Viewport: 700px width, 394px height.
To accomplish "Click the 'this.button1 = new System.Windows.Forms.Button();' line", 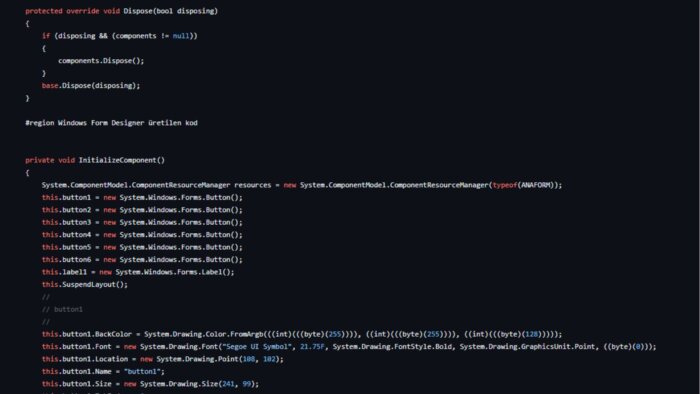I will (x=142, y=198).
